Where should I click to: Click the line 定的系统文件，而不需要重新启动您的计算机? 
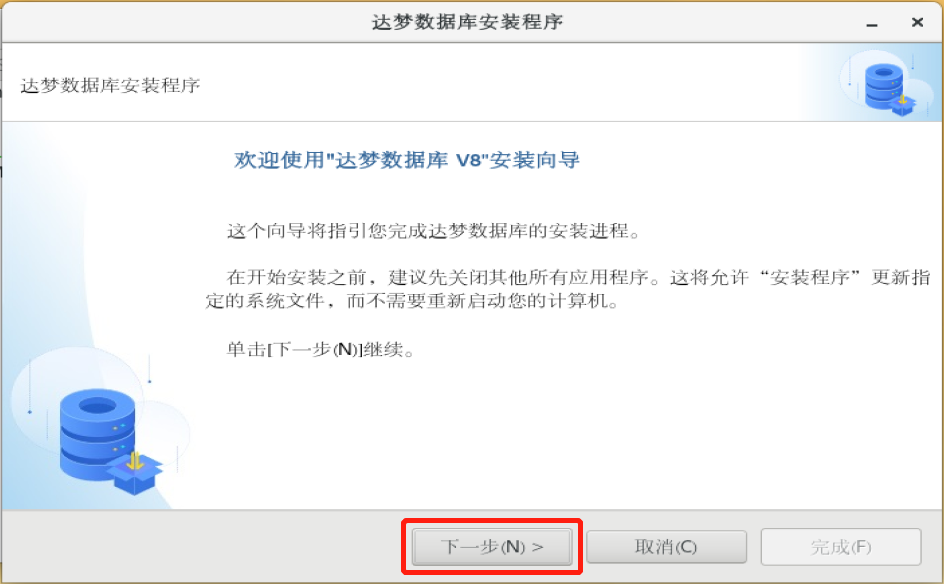412,300
